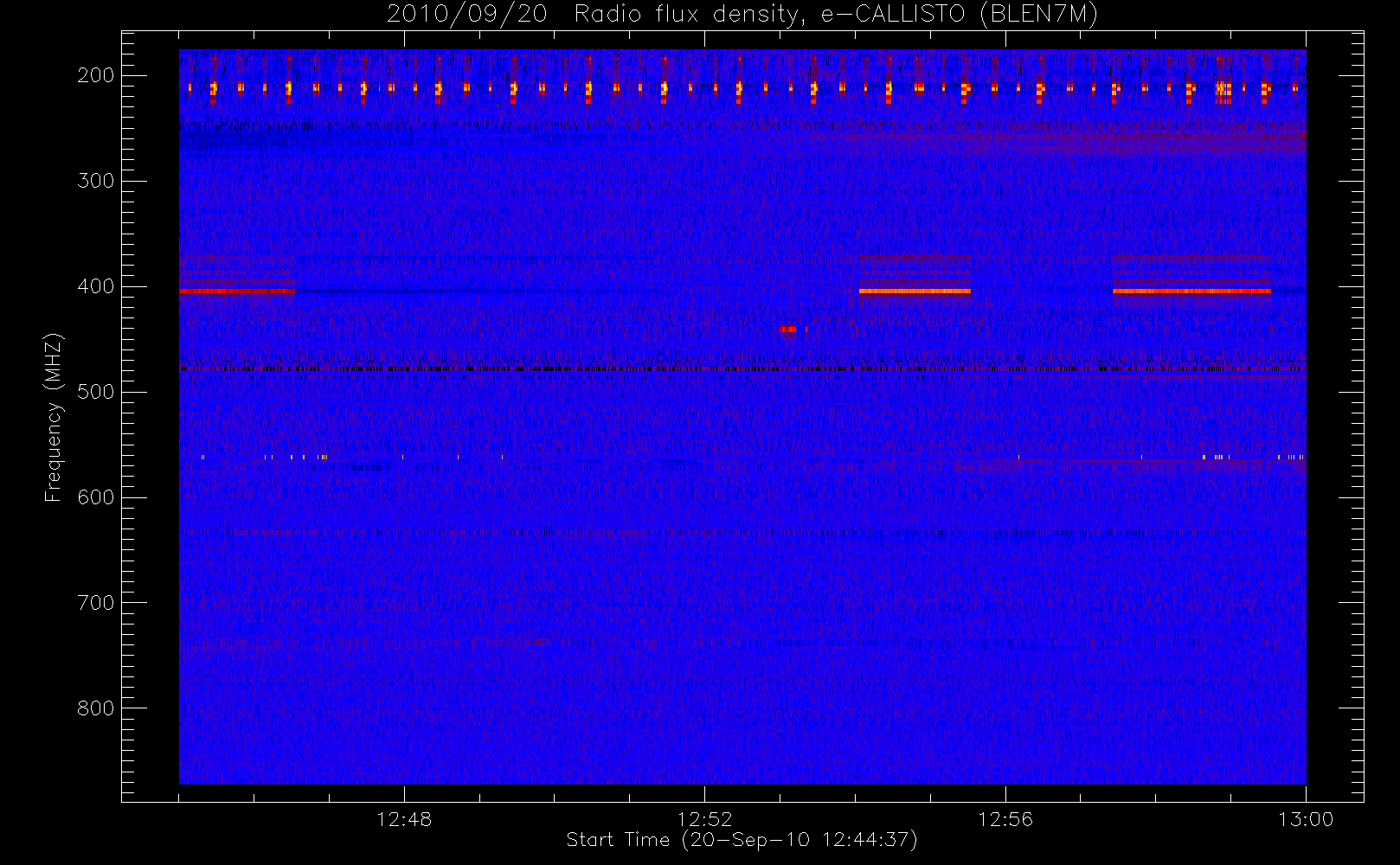Screen dimensions: 1400x865
Task: Click the 700 frequency tick label
Action: point(95,603)
